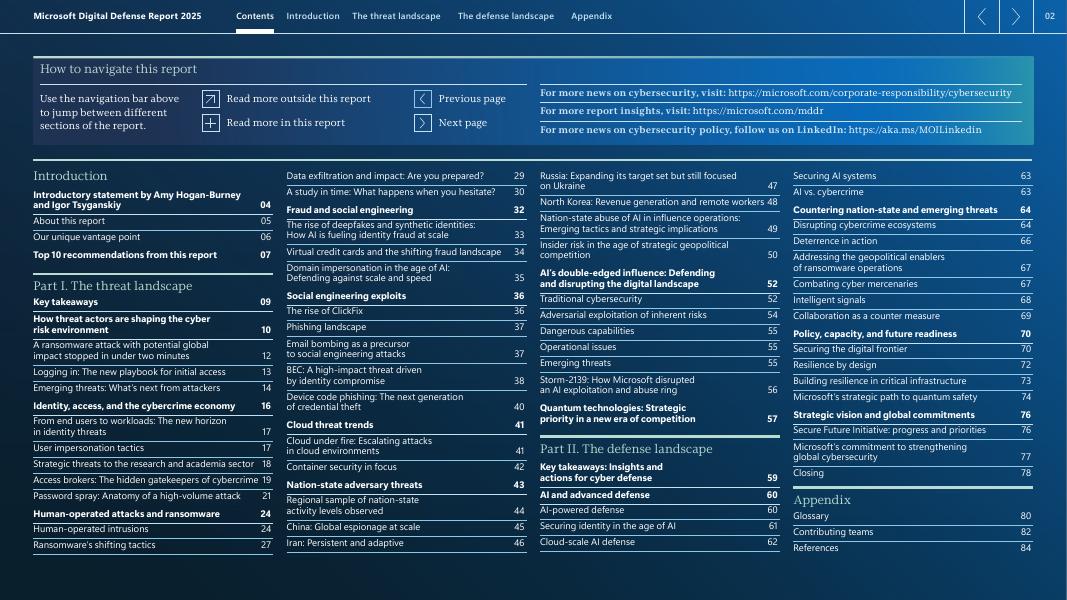
Task: Go to next page using header arrow
Action: pyautogui.click(x=1016, y=16)
